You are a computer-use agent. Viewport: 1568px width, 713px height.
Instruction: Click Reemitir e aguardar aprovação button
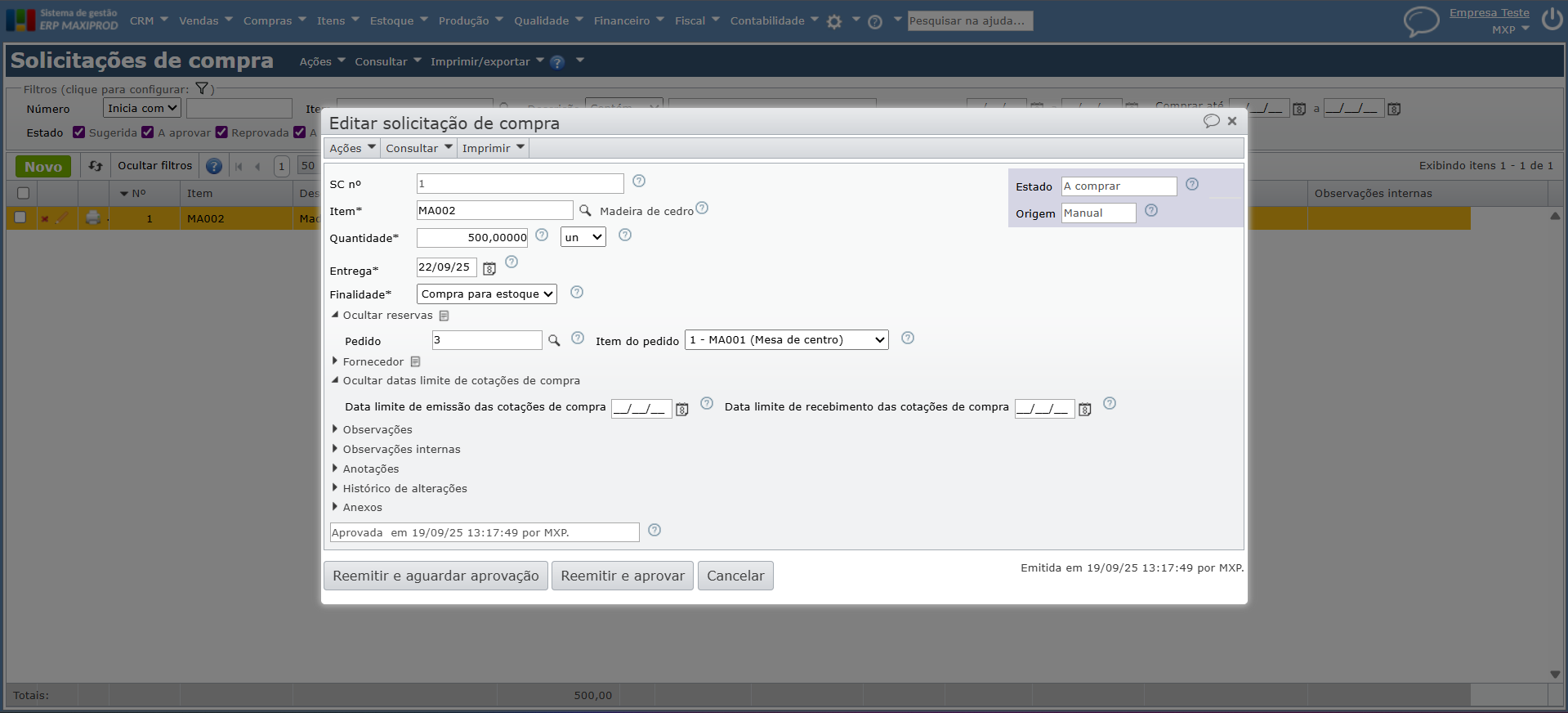point(436,576)
